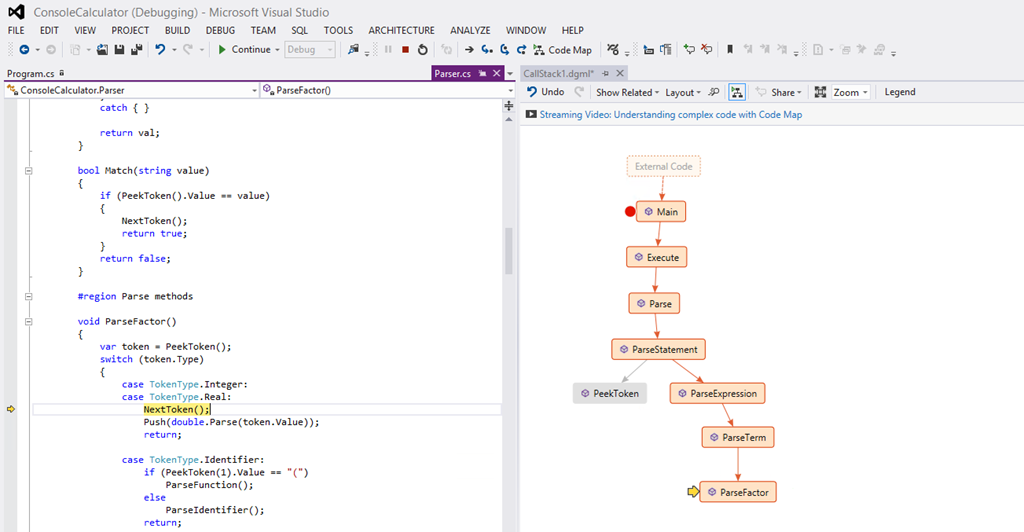Image resolution: width=1024 pixels, height=532 pixels.
Task: Collapse the Match method outline
Action: (29, 170)
